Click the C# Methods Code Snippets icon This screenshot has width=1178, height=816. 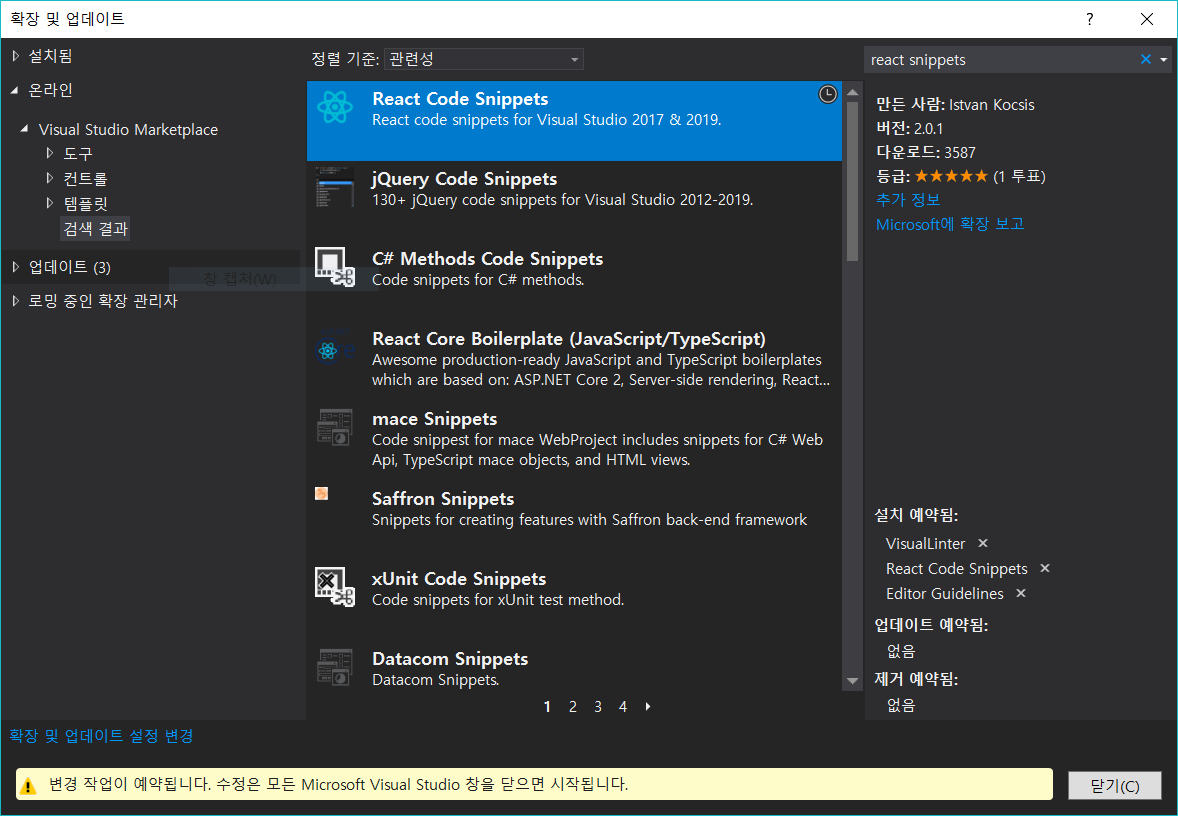[x=334, y=267]
